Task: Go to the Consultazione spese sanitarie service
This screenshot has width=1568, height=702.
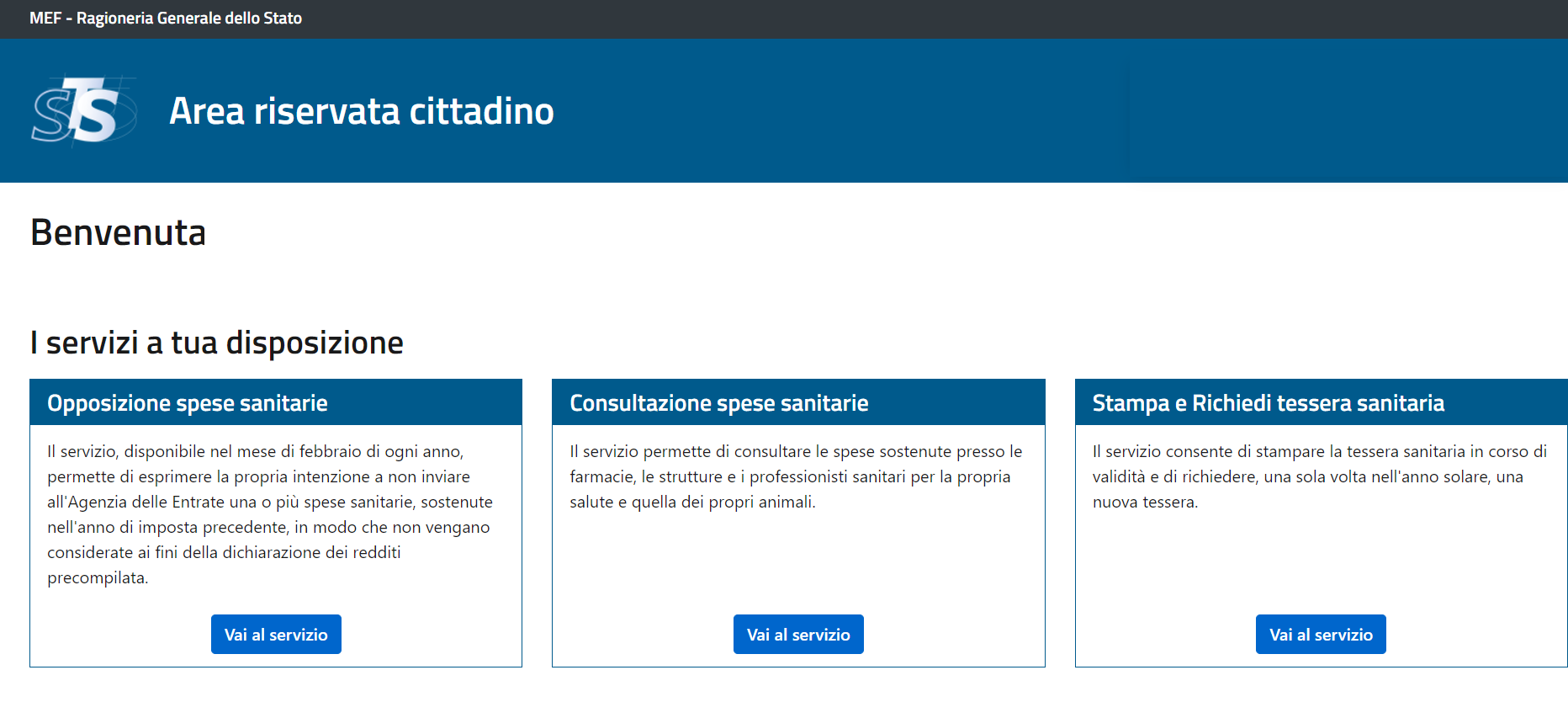Action: point(798,635)
